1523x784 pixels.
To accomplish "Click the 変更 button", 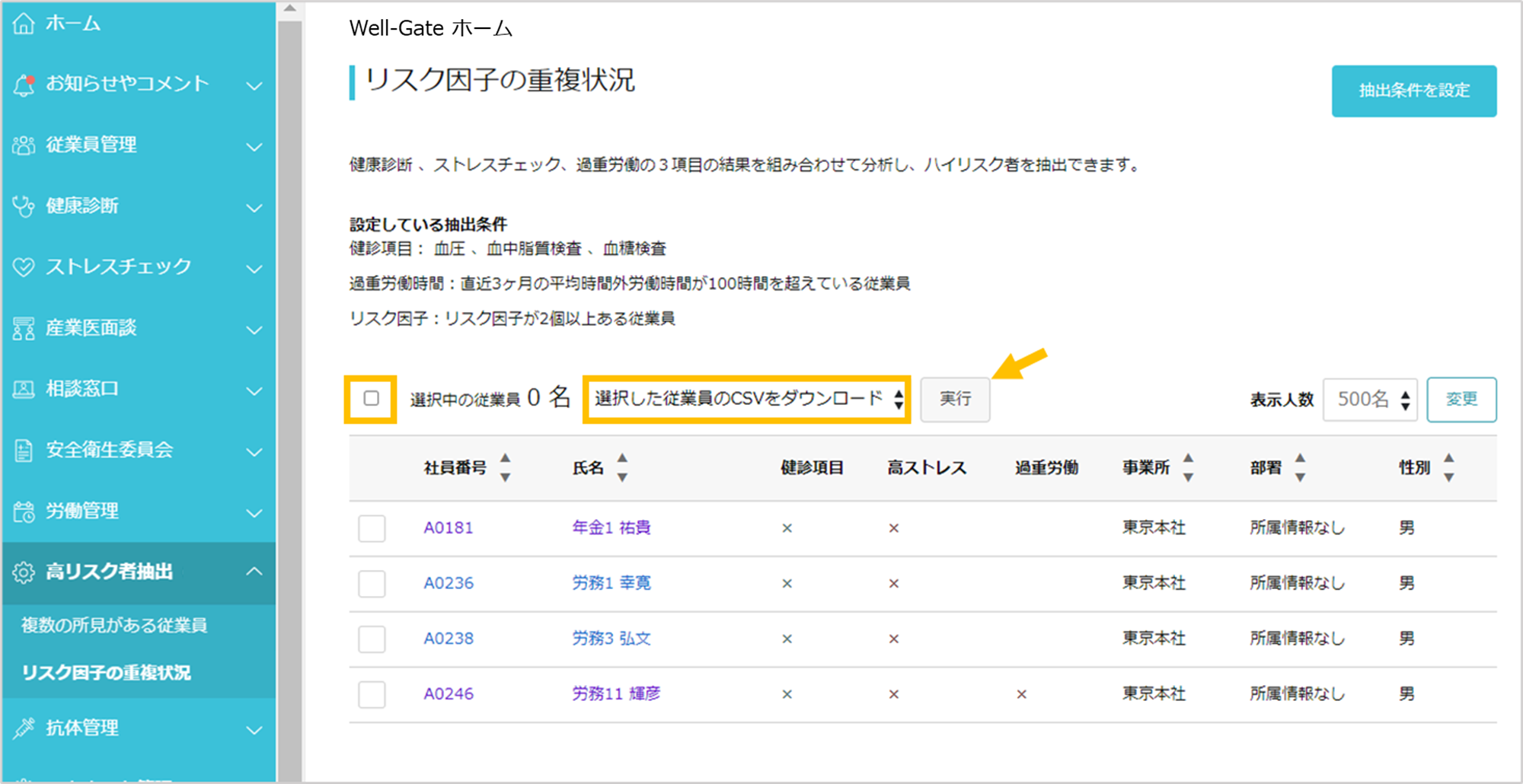I will [x=1461, y=399].
